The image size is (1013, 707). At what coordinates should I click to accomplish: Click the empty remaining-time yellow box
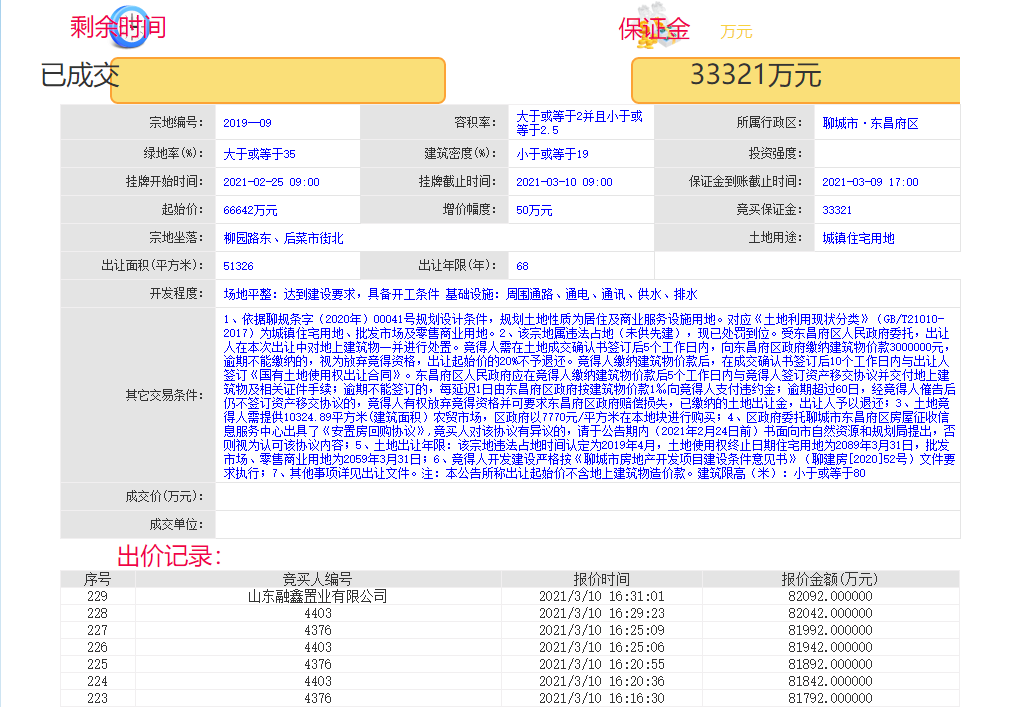click(x=277, y=80)
